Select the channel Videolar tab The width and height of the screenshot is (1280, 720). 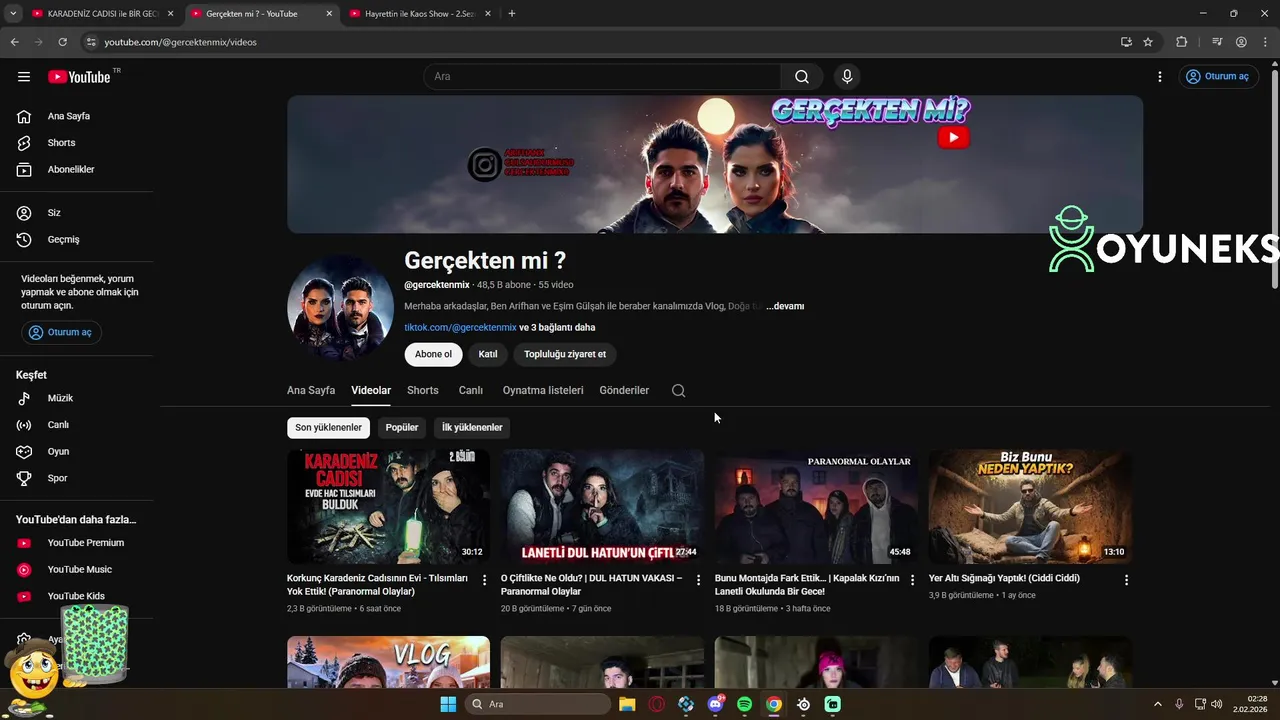[x=371, y=391]
